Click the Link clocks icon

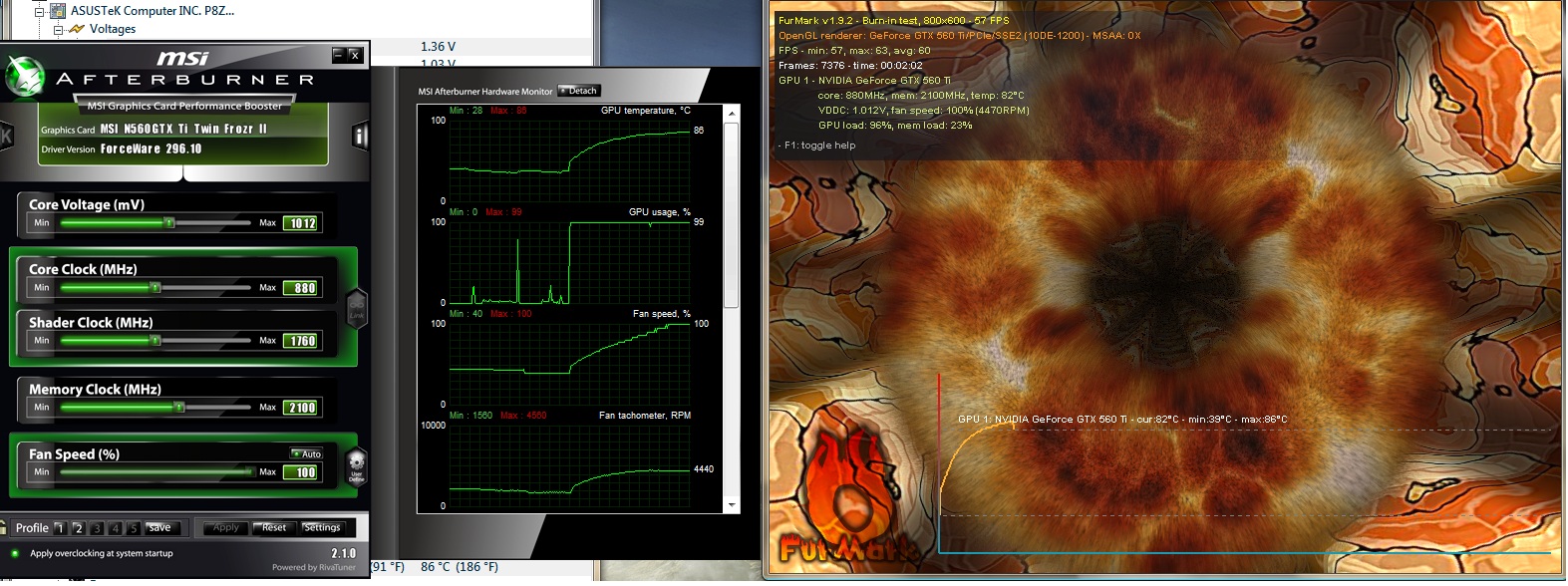coord(356,306)
